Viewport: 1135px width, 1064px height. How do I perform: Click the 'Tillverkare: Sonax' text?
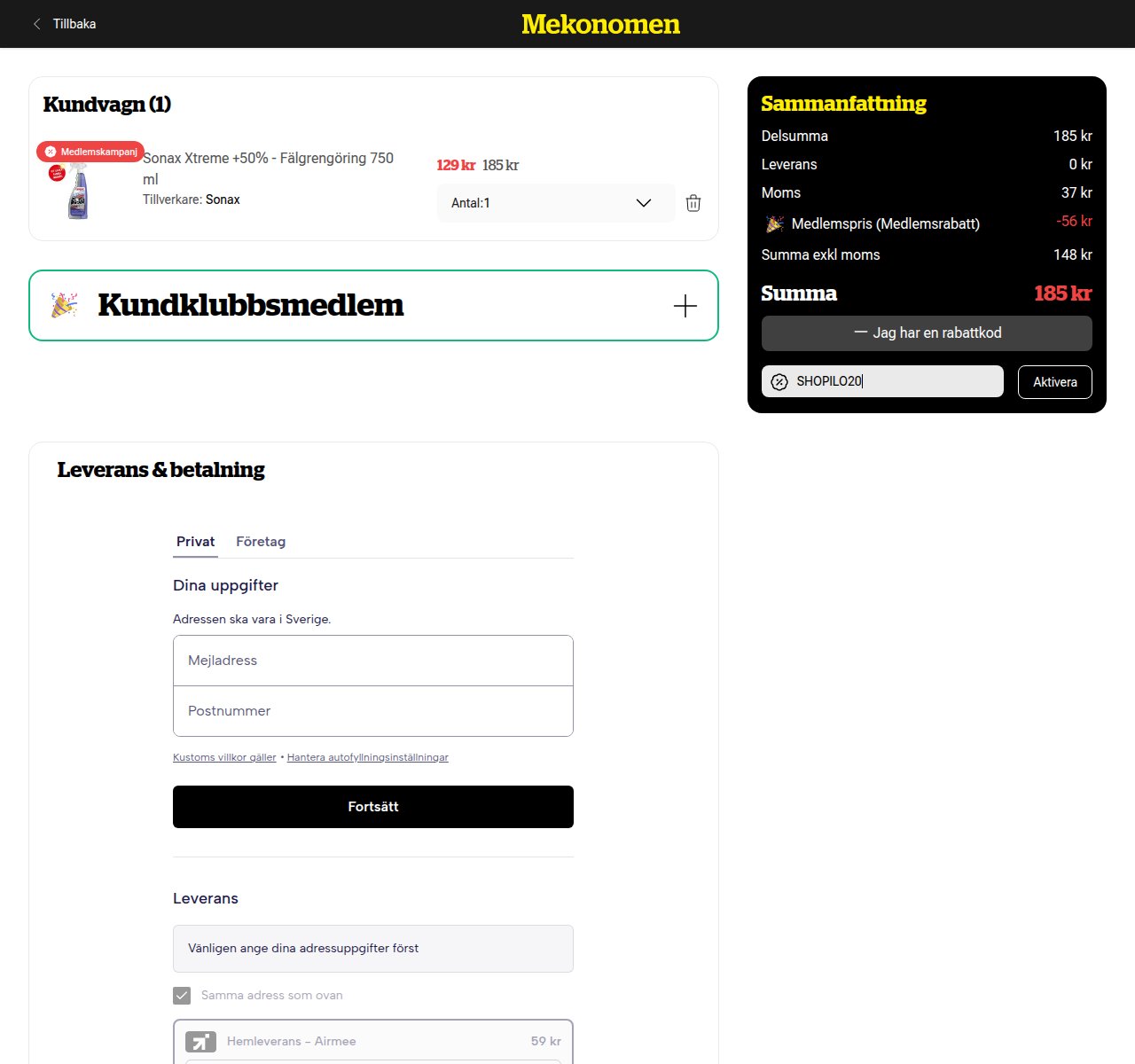pos(192,199)
